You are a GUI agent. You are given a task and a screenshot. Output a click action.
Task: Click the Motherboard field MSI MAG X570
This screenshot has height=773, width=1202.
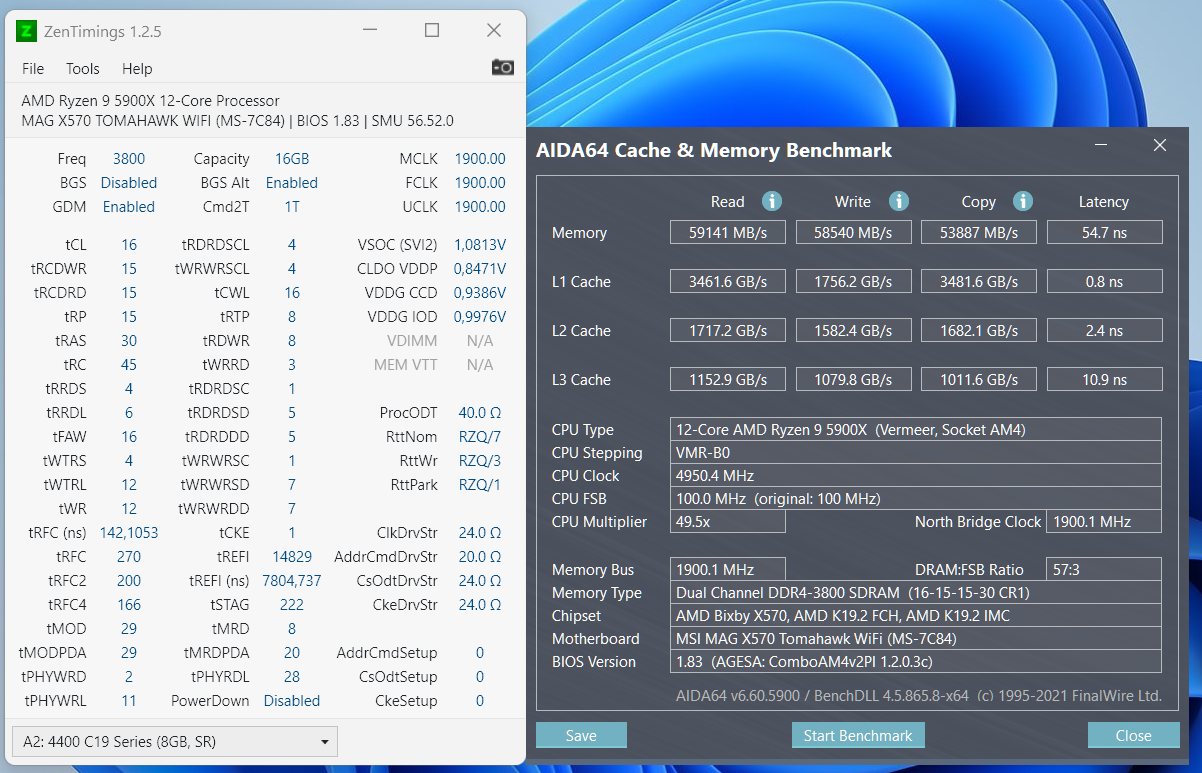[916, 638]
